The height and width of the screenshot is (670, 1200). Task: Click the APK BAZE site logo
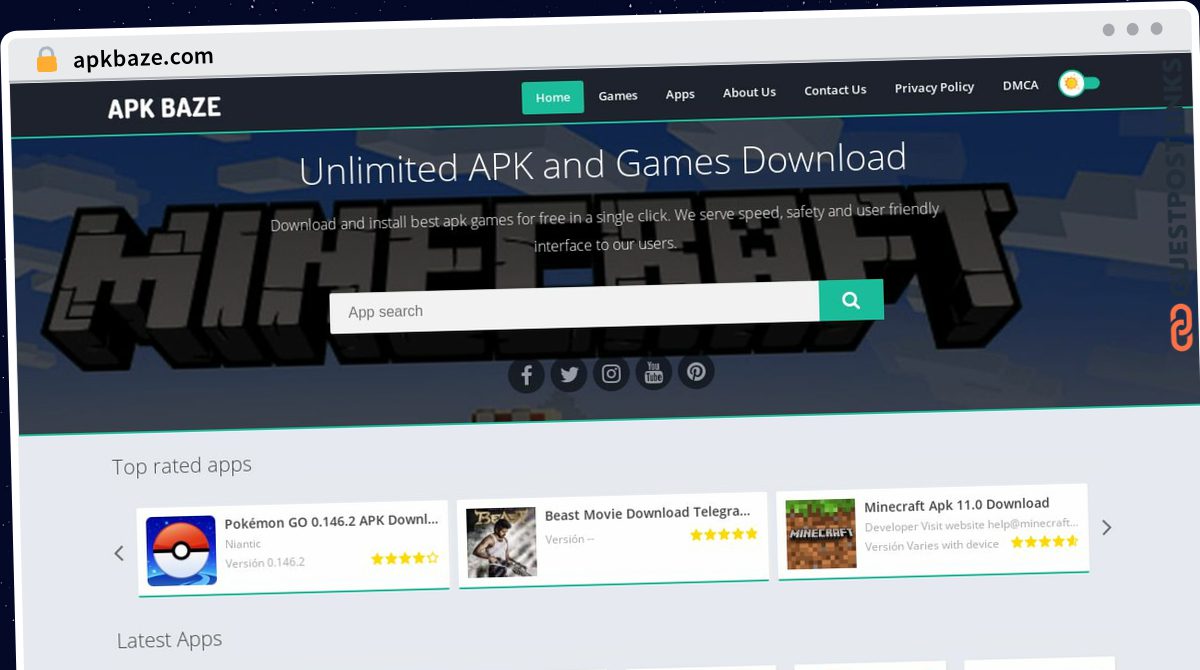(165, 108)
